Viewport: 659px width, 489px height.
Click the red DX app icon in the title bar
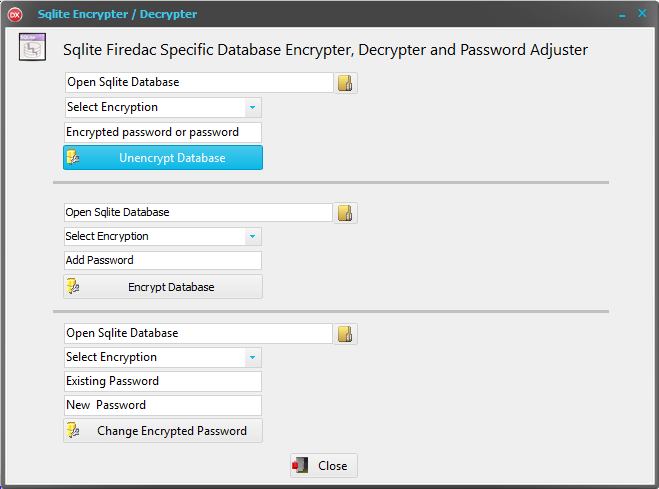coord(15,15)
